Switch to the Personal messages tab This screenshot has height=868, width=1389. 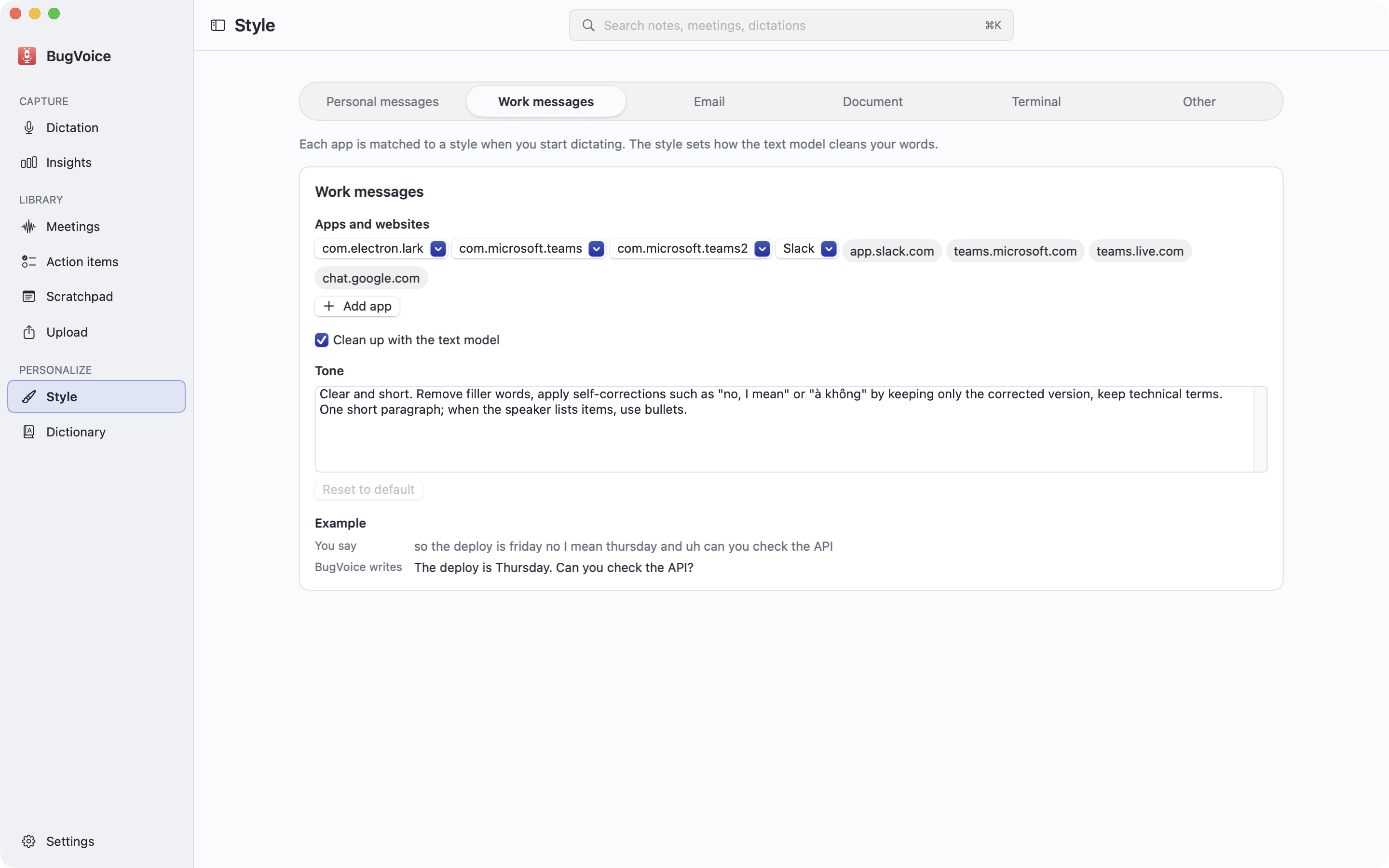[382, 102]
